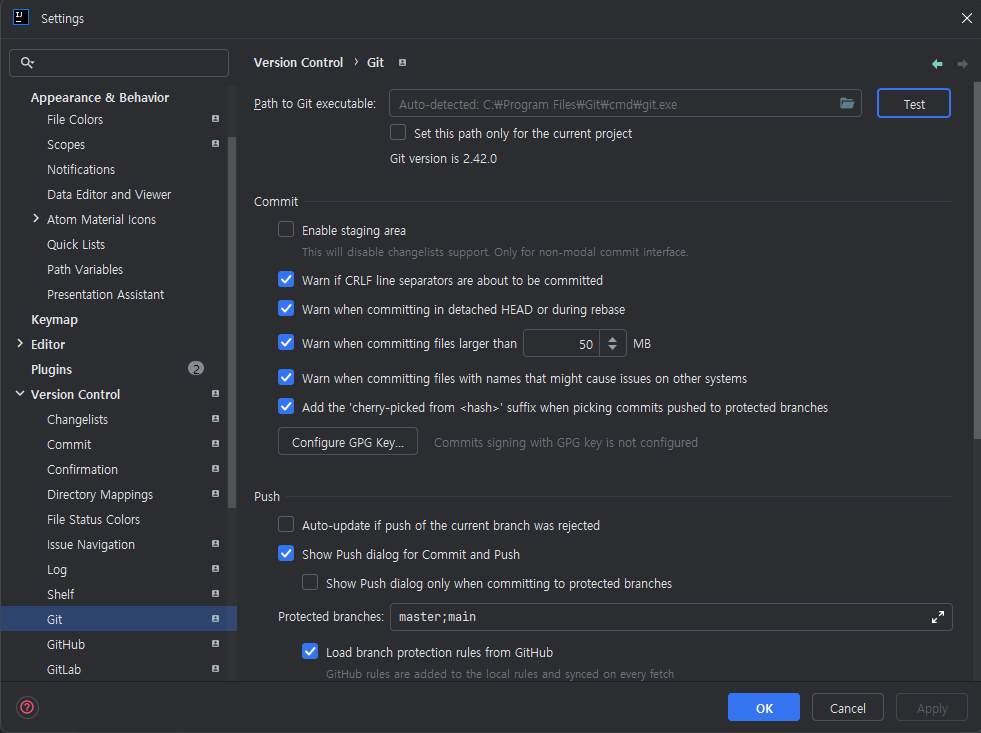Close the Settings dialog window
Viewport: 981px width, 733px height.
coord(966,18)
